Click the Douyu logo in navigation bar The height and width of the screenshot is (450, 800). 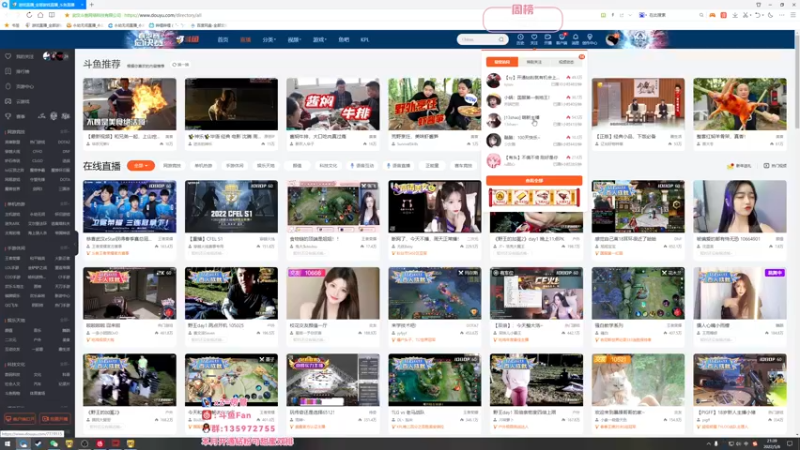(188, 39)
